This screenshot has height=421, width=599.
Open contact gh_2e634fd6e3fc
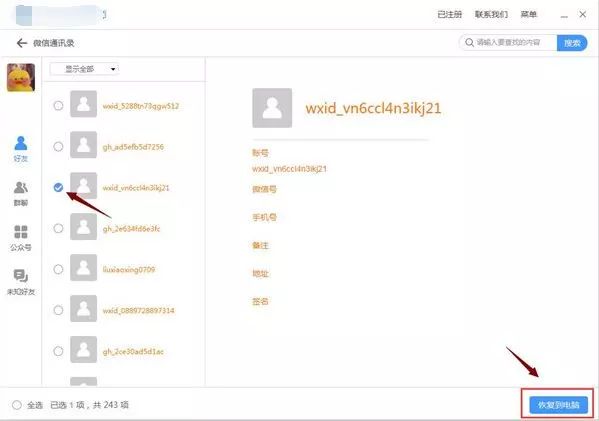tap(131, 228)
